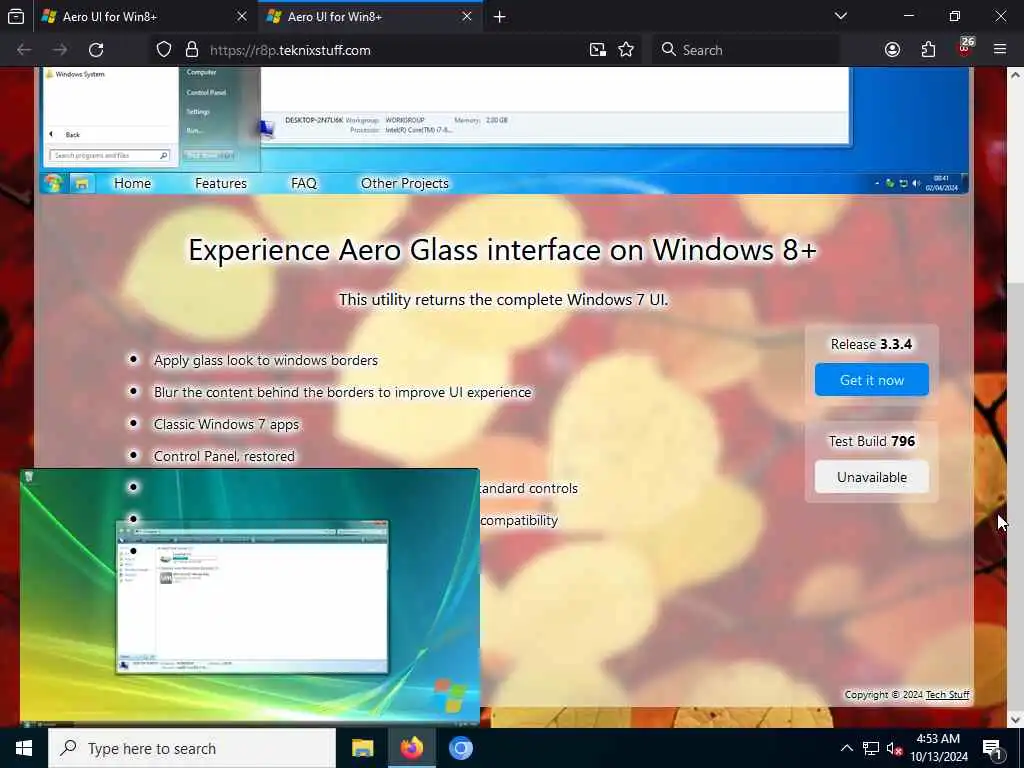1024x768 pixels.
Task: Open the notification center icon
Action: point(992,748)
